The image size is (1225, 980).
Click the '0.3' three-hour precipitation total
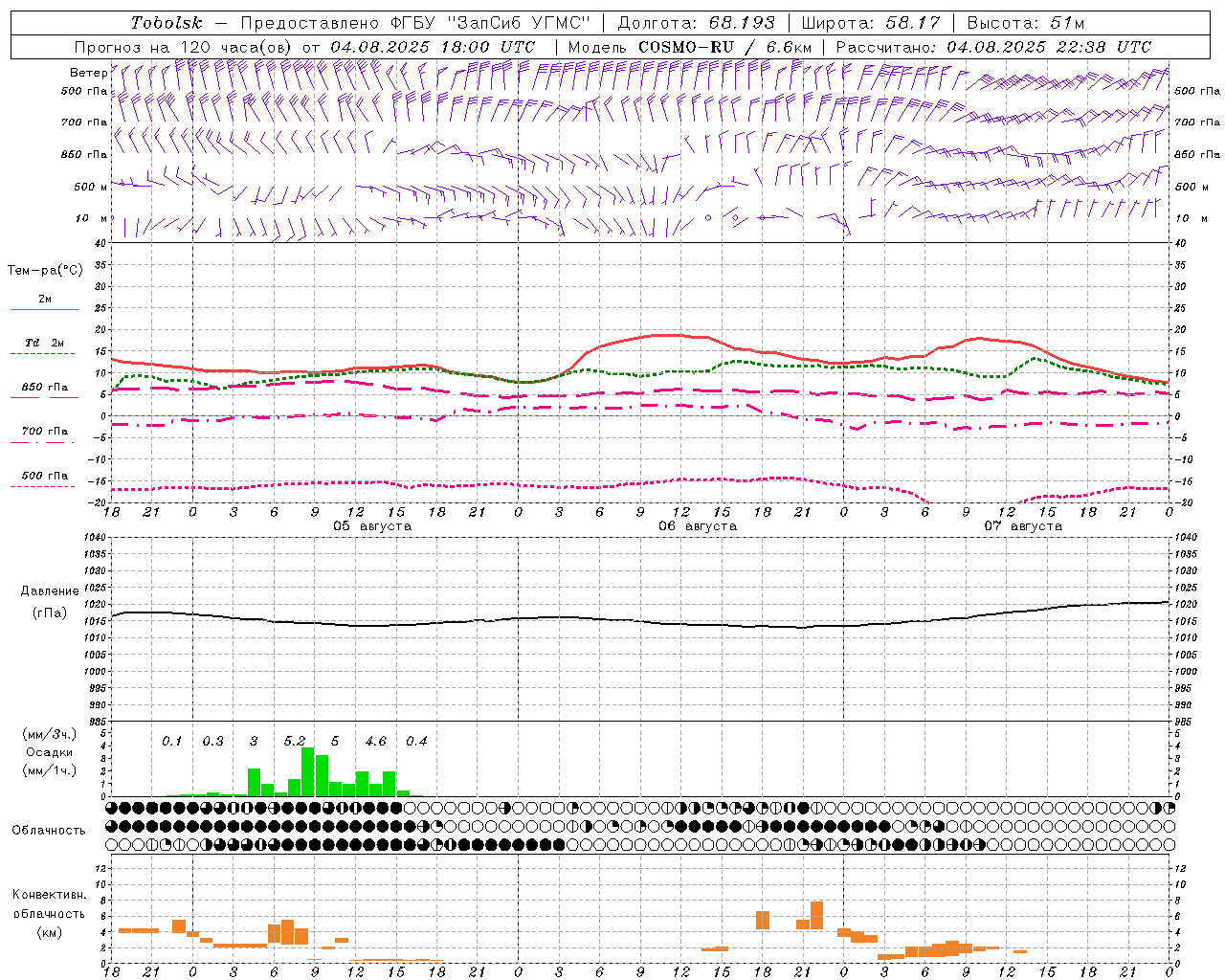[x=213, y=741]
